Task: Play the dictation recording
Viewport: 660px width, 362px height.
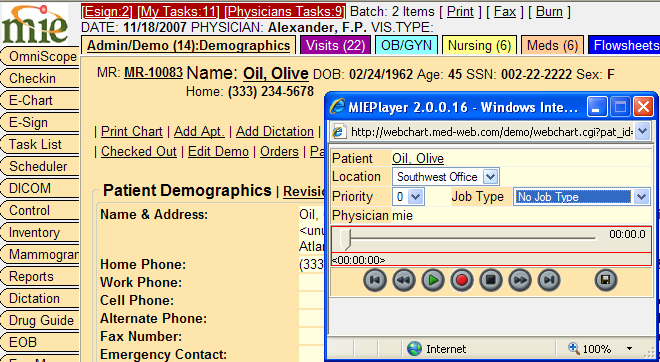Action: coord(433,280)
